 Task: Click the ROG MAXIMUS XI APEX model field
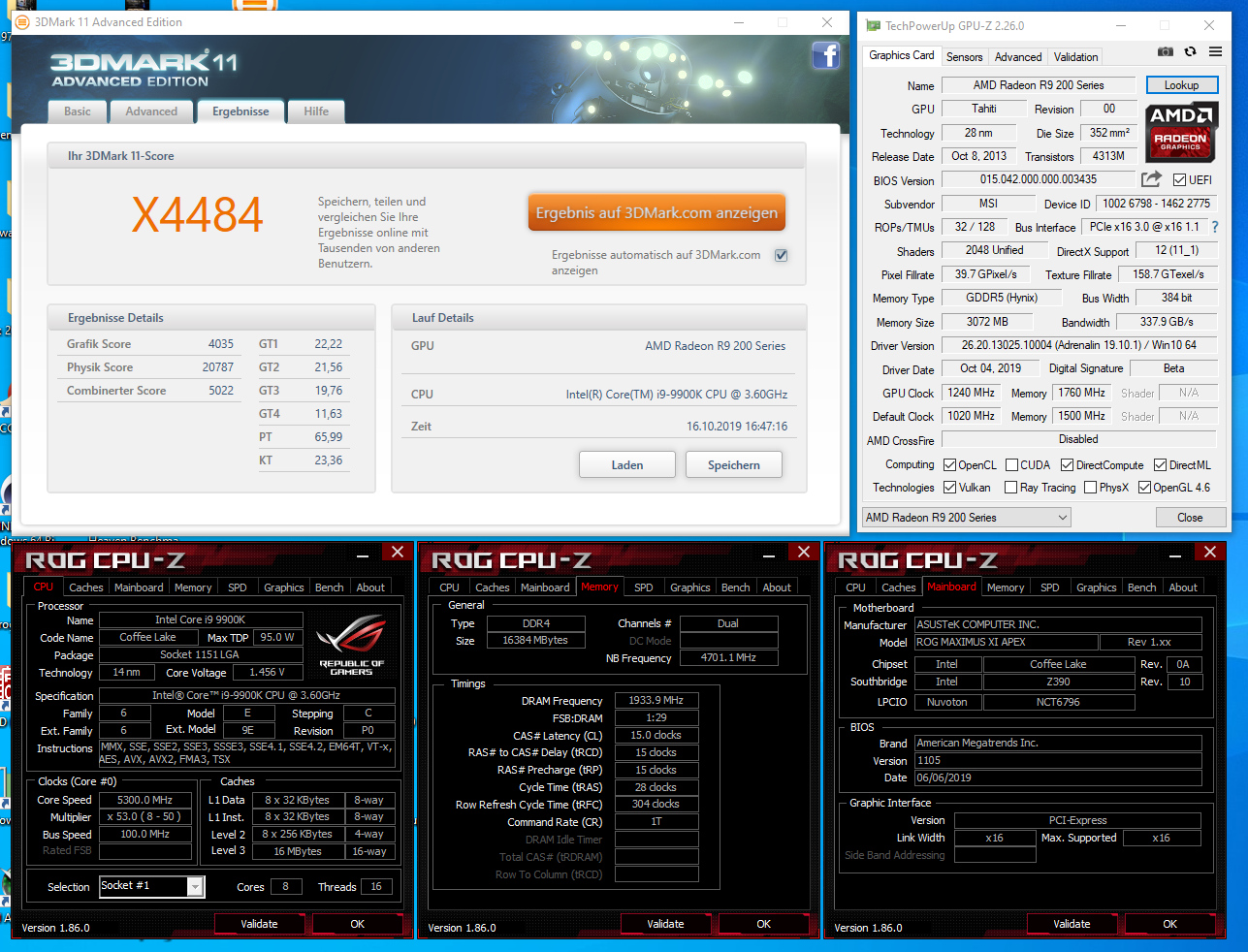coord(1007,642)
